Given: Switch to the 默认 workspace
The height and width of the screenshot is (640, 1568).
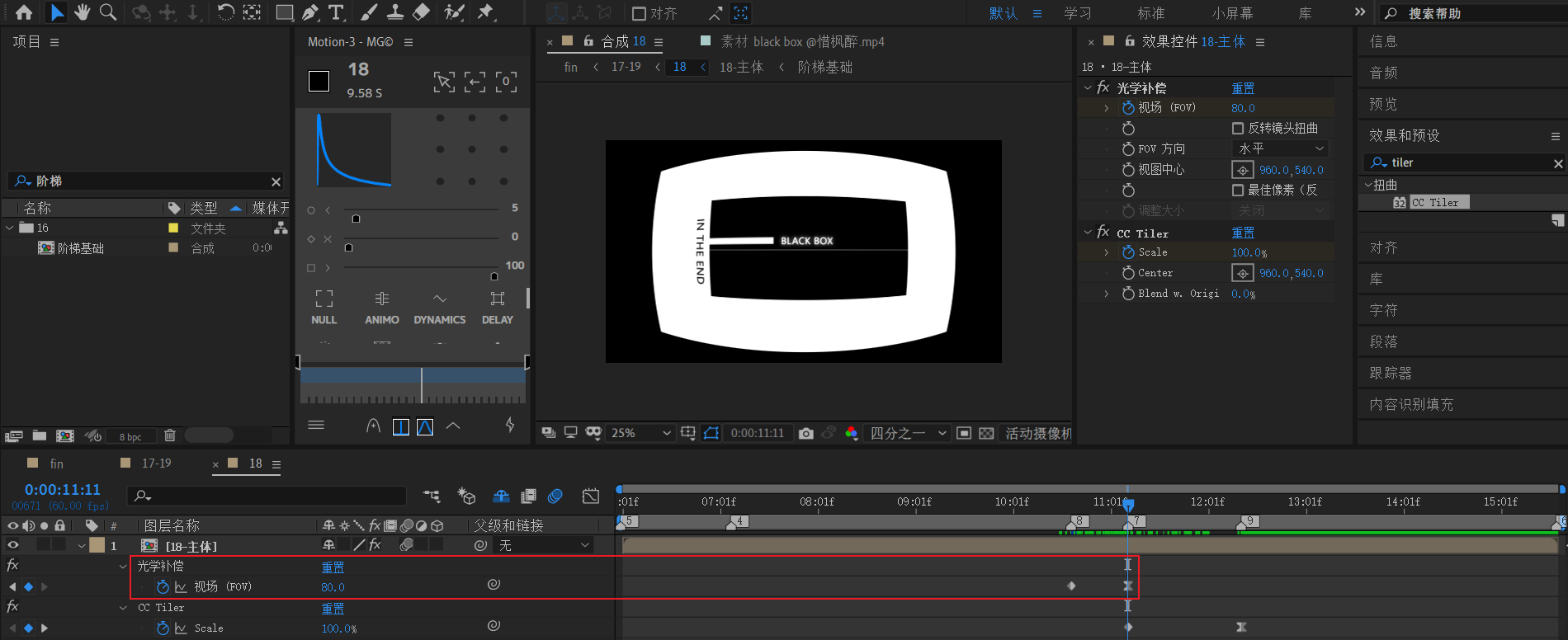Looking at the screenshot, I should pos(1004,13).
